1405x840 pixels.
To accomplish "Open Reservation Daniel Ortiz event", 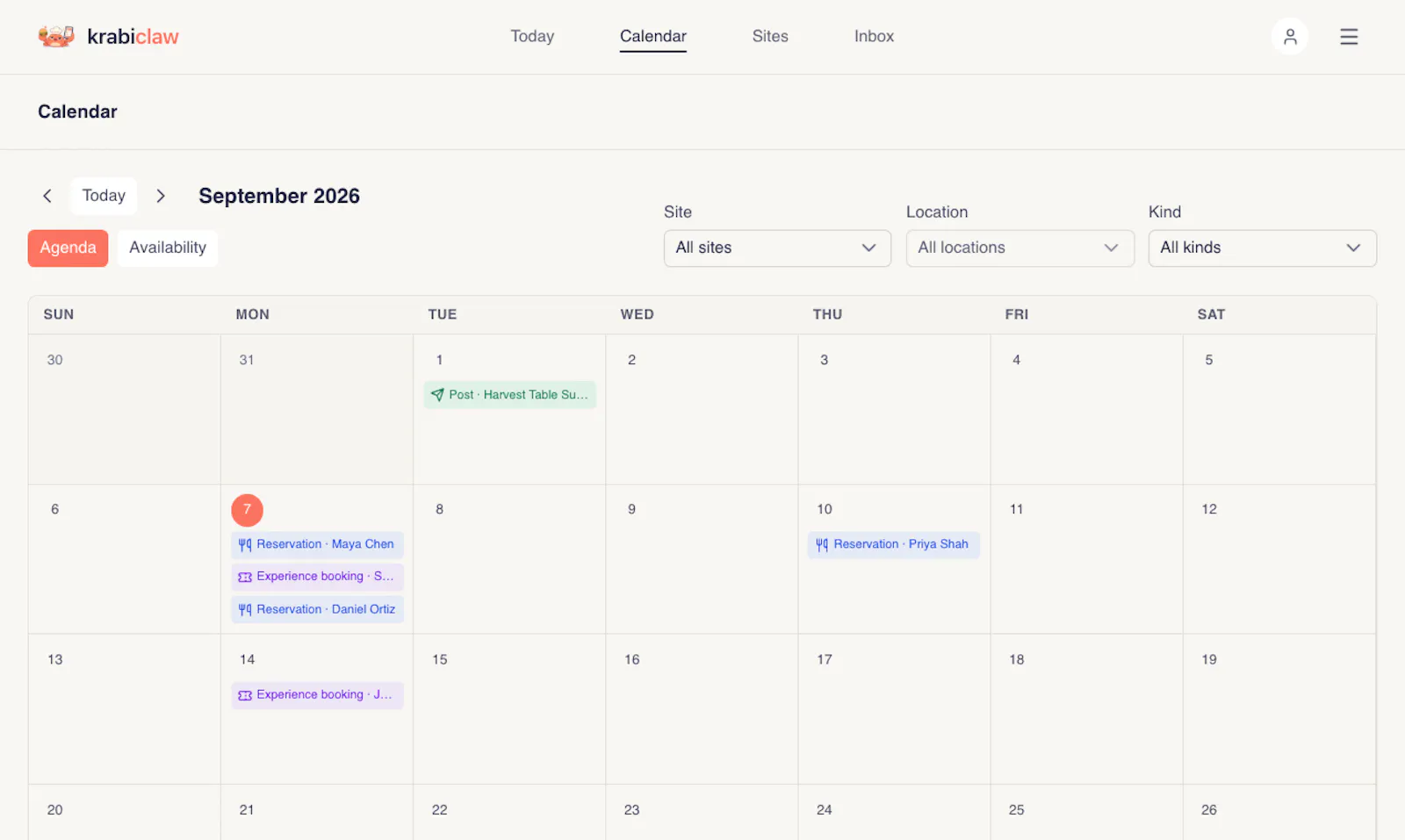I will click(x=318, y=609).
